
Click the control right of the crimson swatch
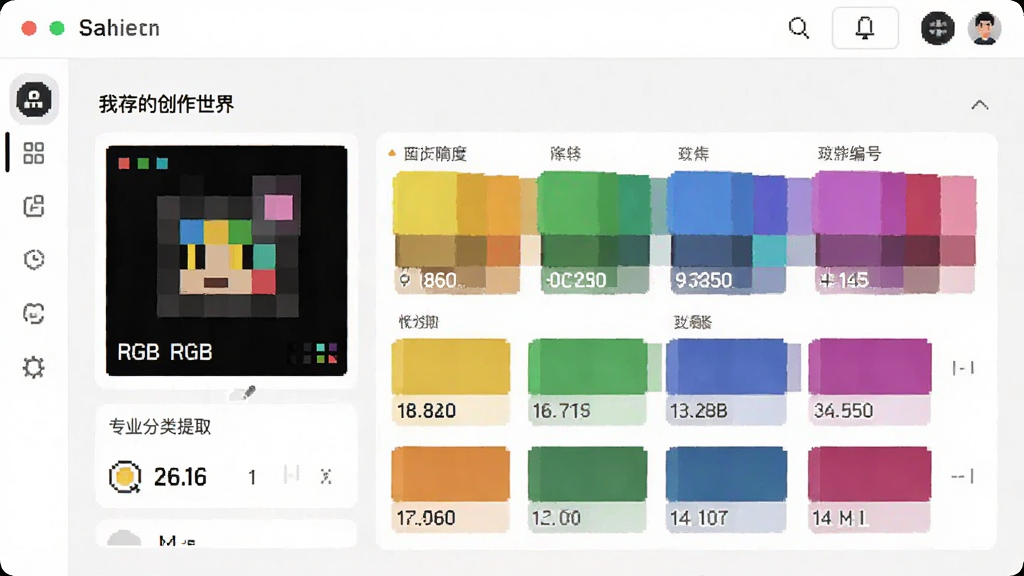(x=963, y=476)
